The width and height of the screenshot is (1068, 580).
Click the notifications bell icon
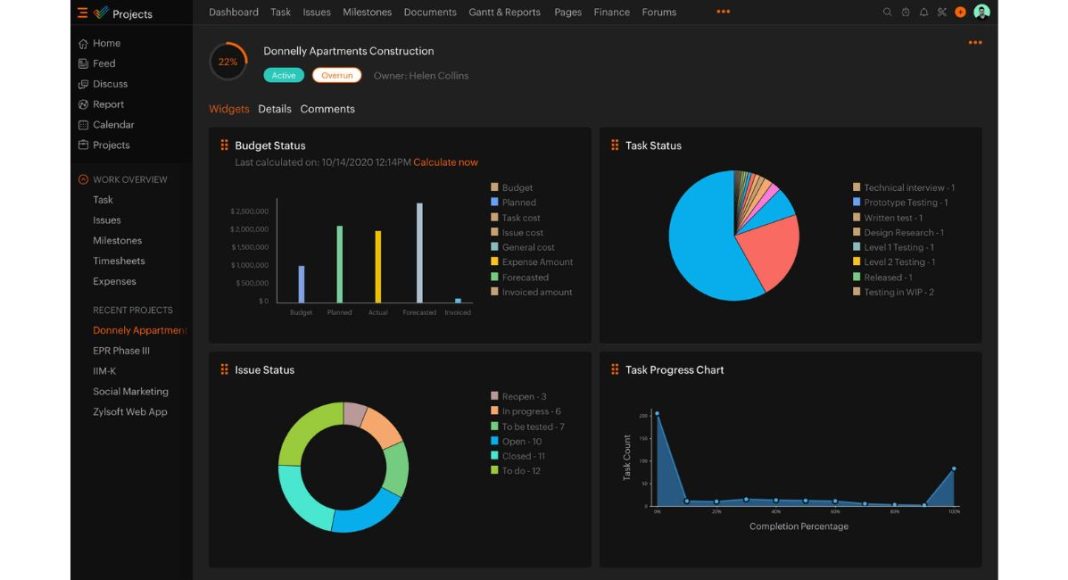[924, 12]
